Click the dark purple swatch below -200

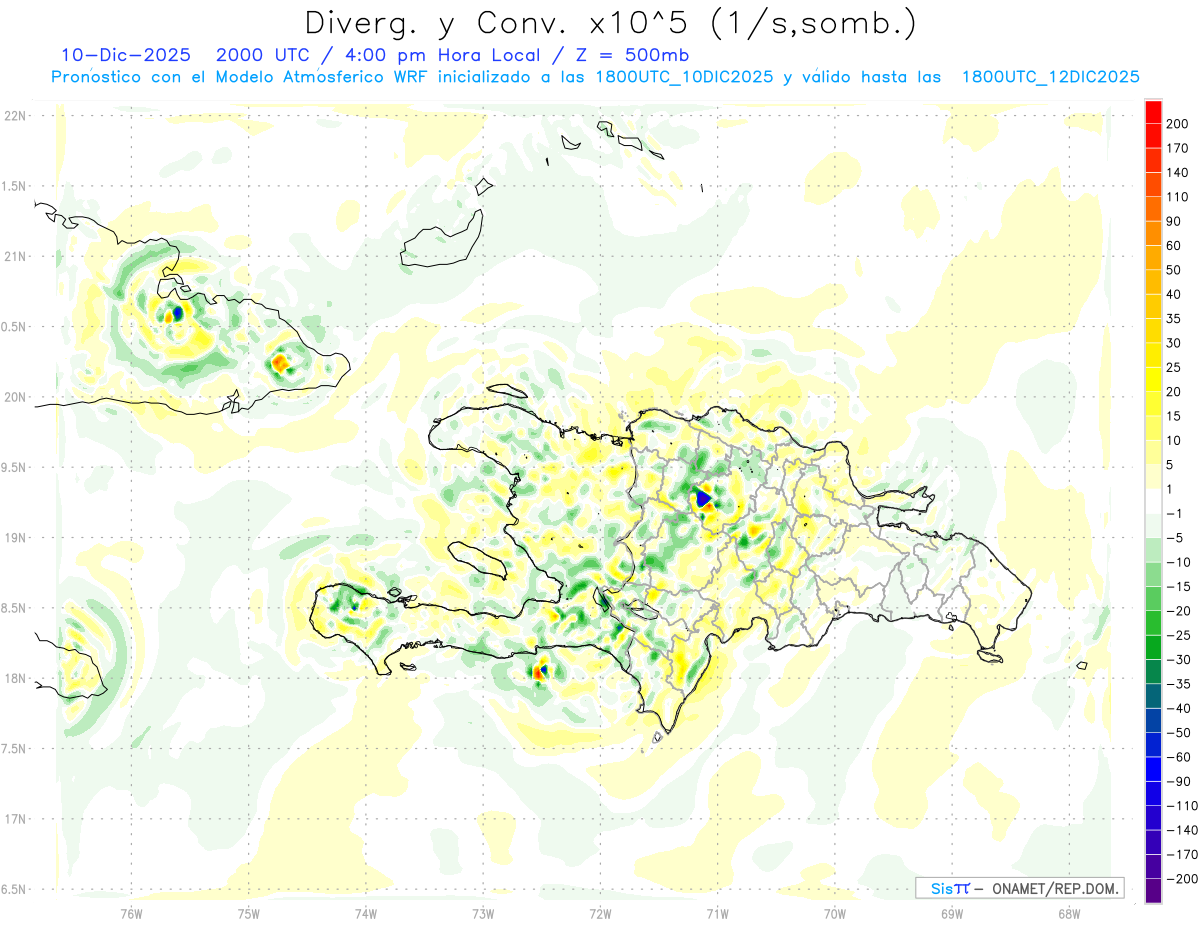click(x=1153, y=891)
